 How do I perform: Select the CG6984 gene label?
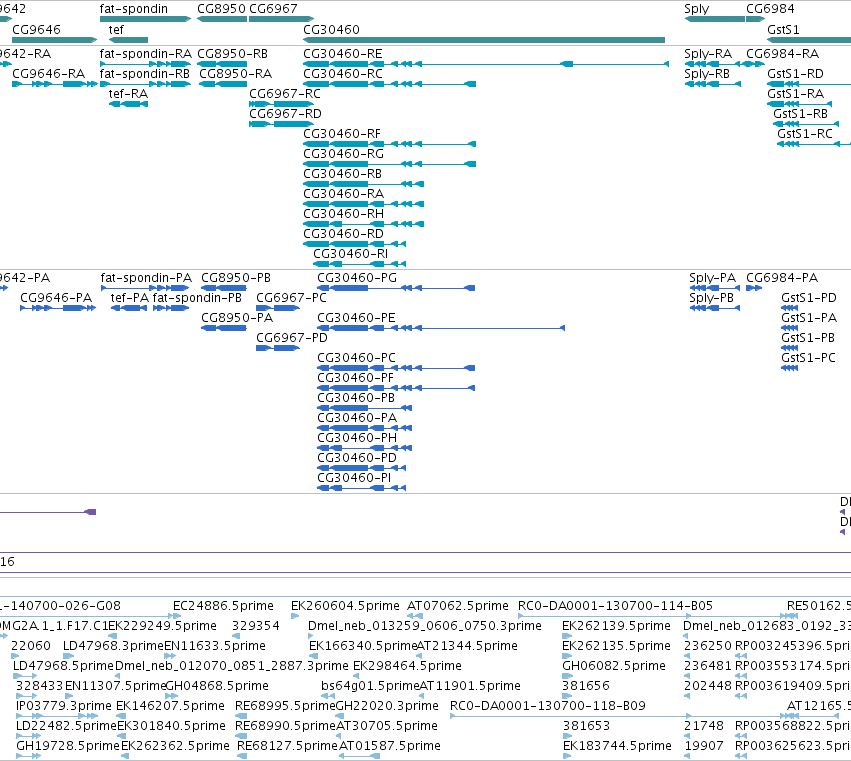coord(770,9)
